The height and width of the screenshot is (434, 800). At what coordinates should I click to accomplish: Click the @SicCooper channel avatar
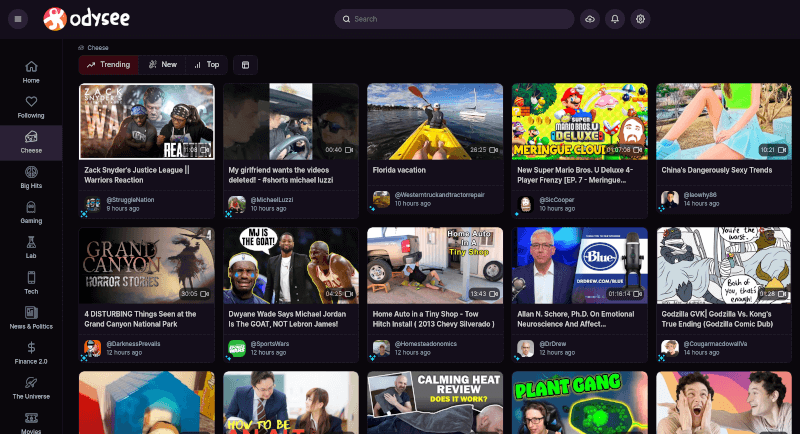click(x=526, y=205)
